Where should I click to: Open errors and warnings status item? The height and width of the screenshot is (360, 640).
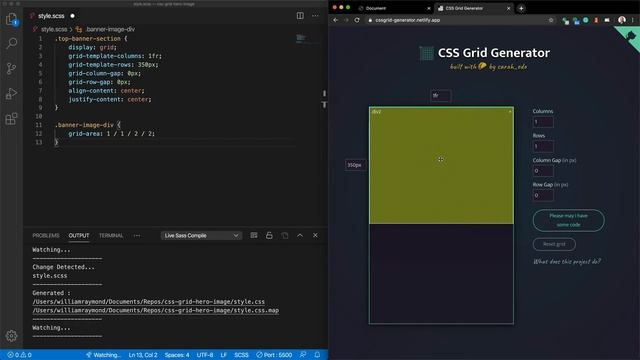(19, 355)
